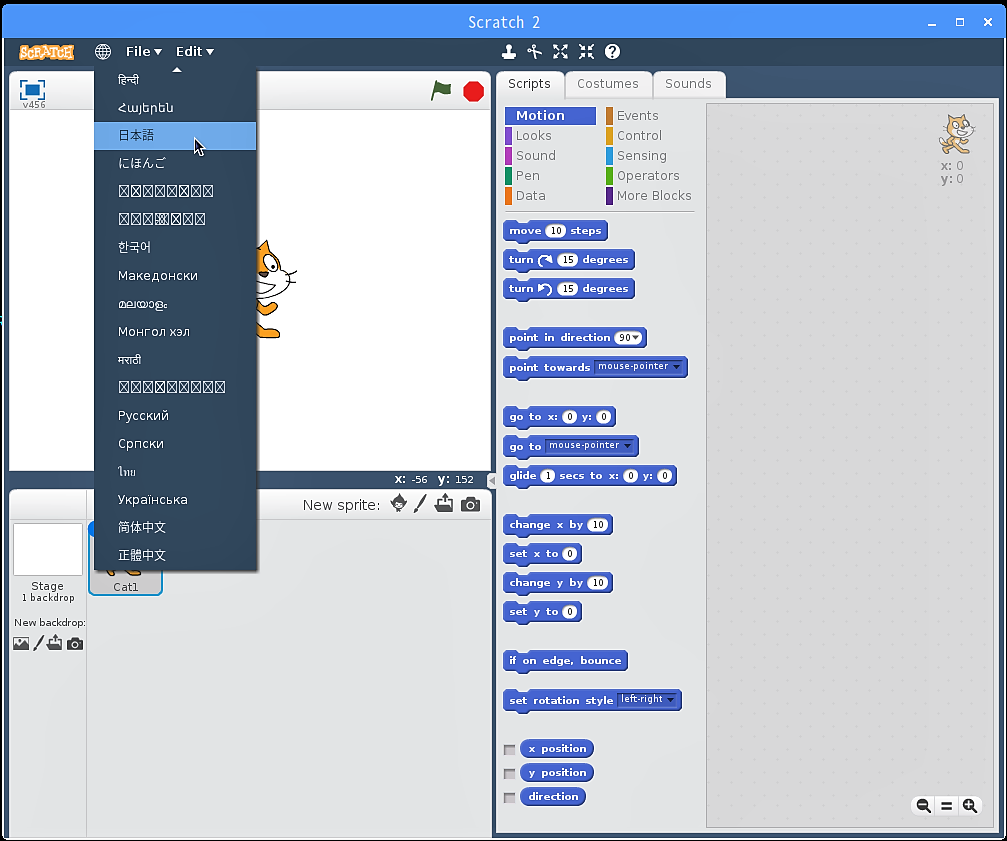Paint a new backdrop
The width and height of the screenshot is (1007, 841).
(39, 643)
